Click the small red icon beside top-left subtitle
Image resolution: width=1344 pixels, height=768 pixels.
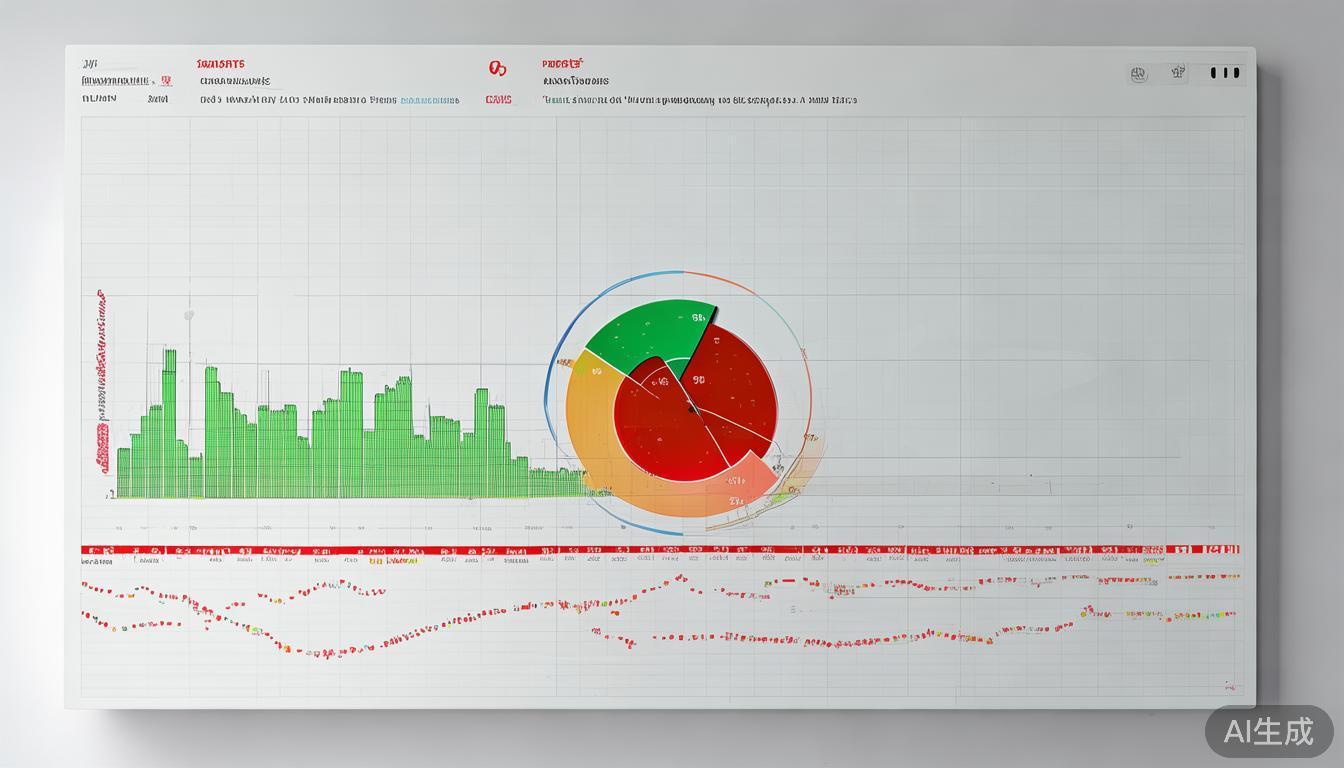(166, 81)
